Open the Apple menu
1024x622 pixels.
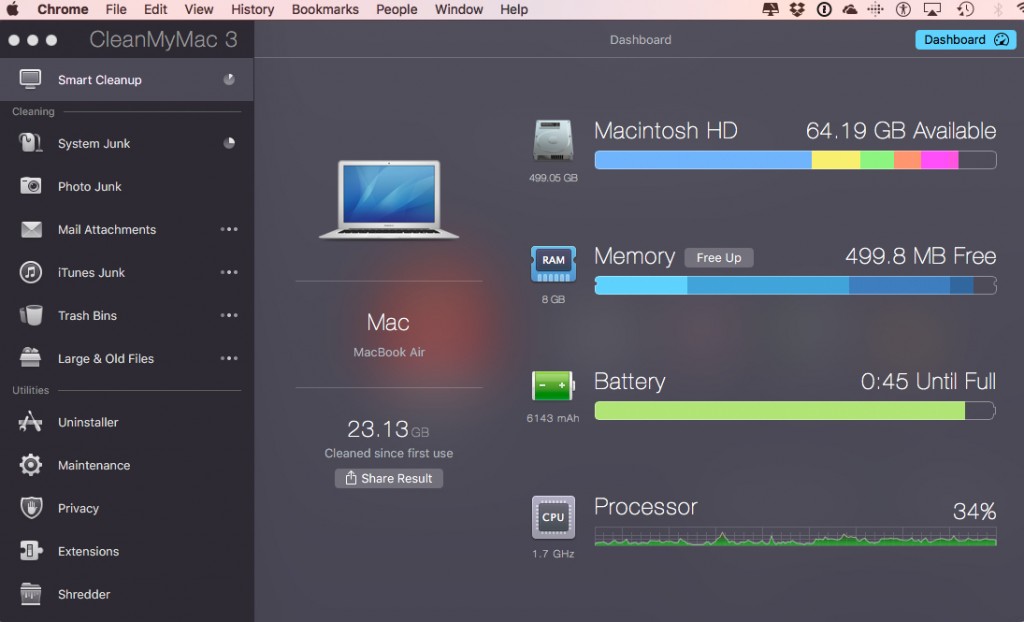(x=12, y=9)
